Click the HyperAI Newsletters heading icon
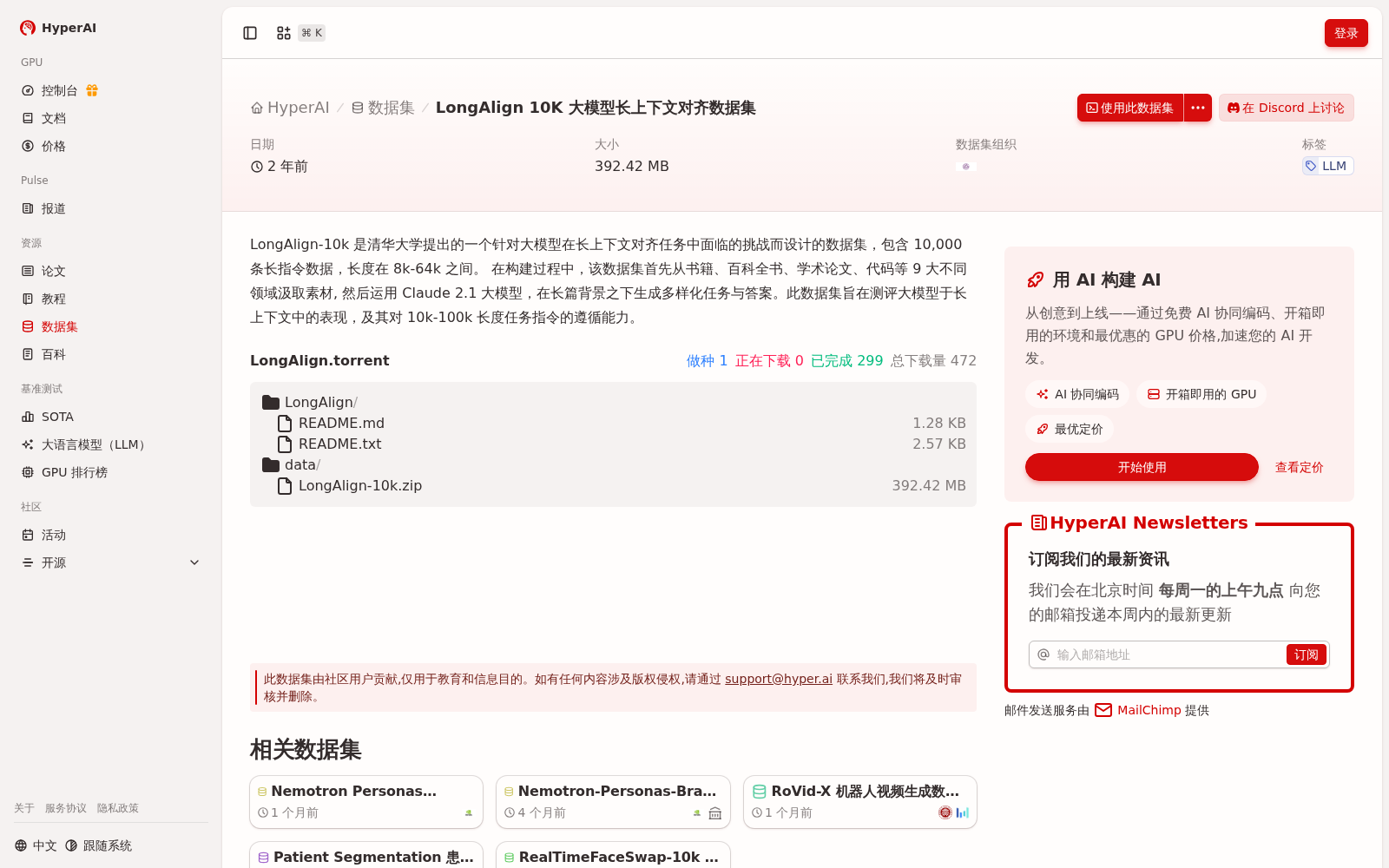The image size is (1389, 868). tap(1038, 523)
